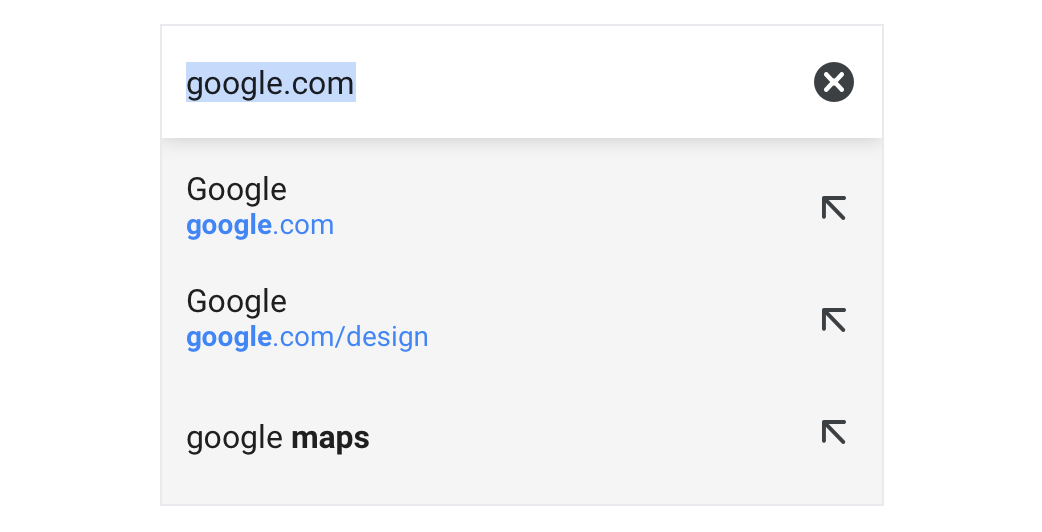Open the first Google suggestion title
Screen dimensions: 1042x532
pyautogui.click(x=237, y=190)
